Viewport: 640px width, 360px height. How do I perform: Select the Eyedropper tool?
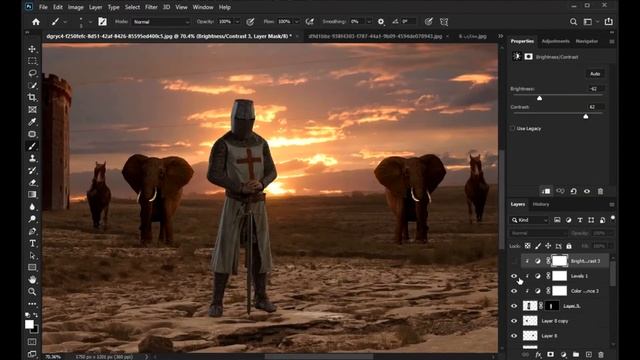coord(32,122)
